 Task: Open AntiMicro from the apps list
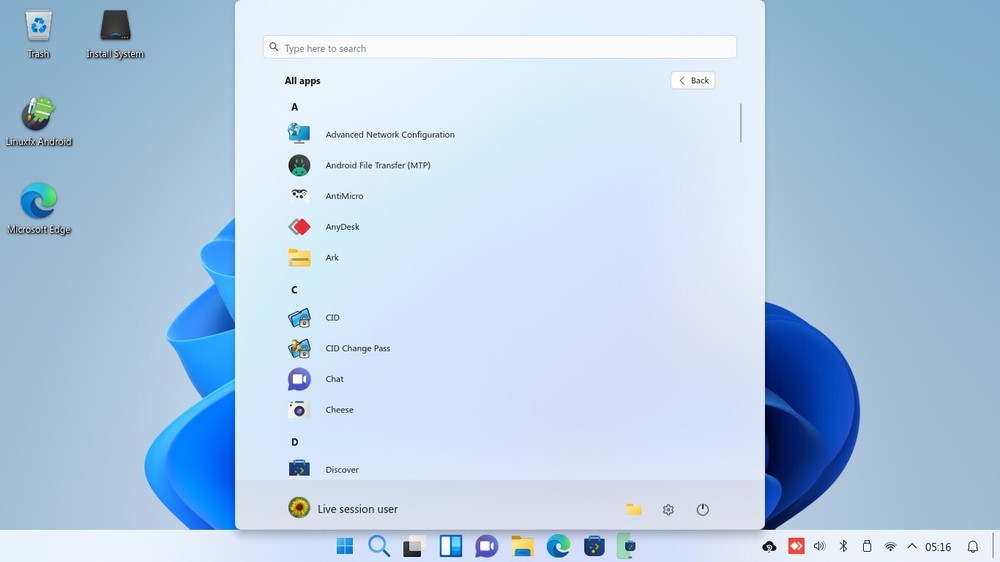344,196
